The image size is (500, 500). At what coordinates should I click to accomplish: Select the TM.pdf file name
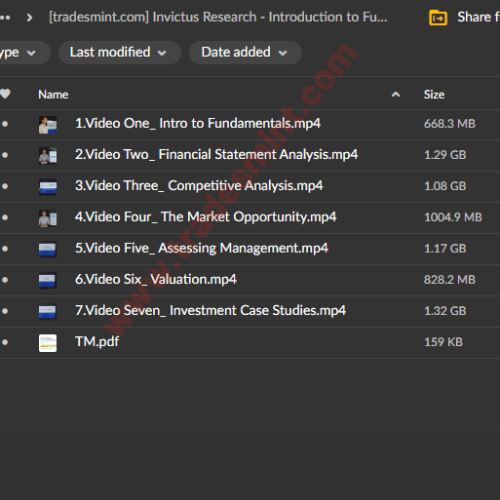pyautogui.click(x=97, y=342)
